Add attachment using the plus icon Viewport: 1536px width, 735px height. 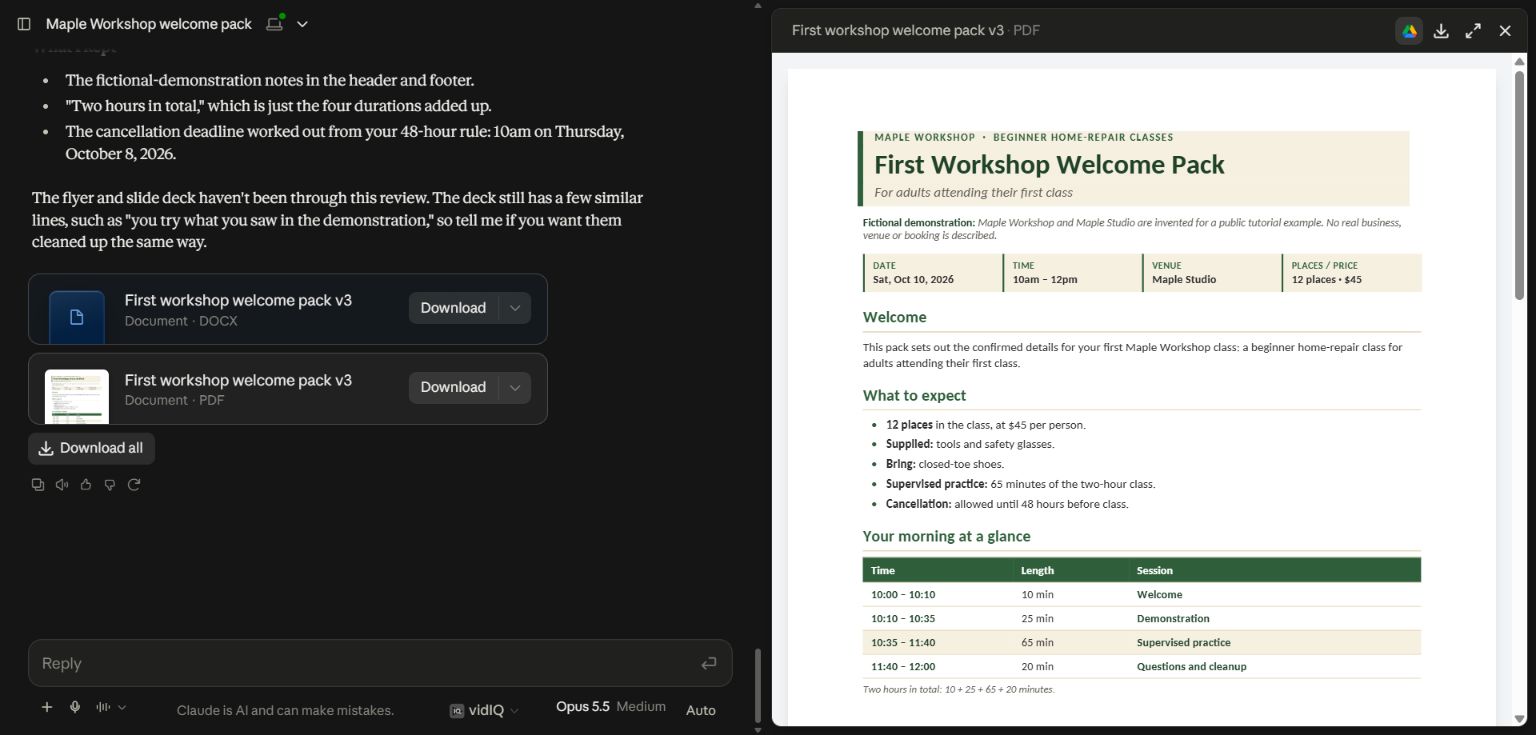pos(46,707)
